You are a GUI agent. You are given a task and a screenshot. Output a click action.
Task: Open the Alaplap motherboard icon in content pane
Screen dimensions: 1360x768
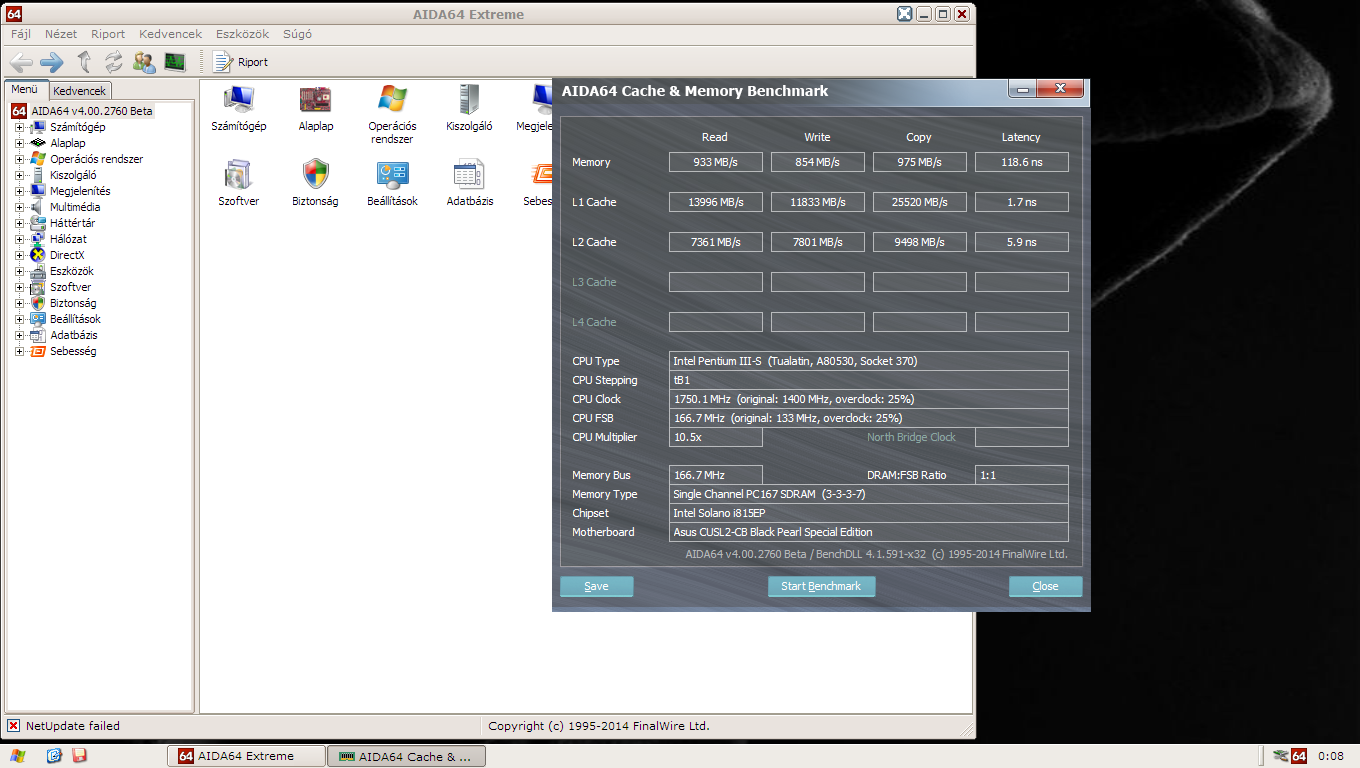click(316, 108)
